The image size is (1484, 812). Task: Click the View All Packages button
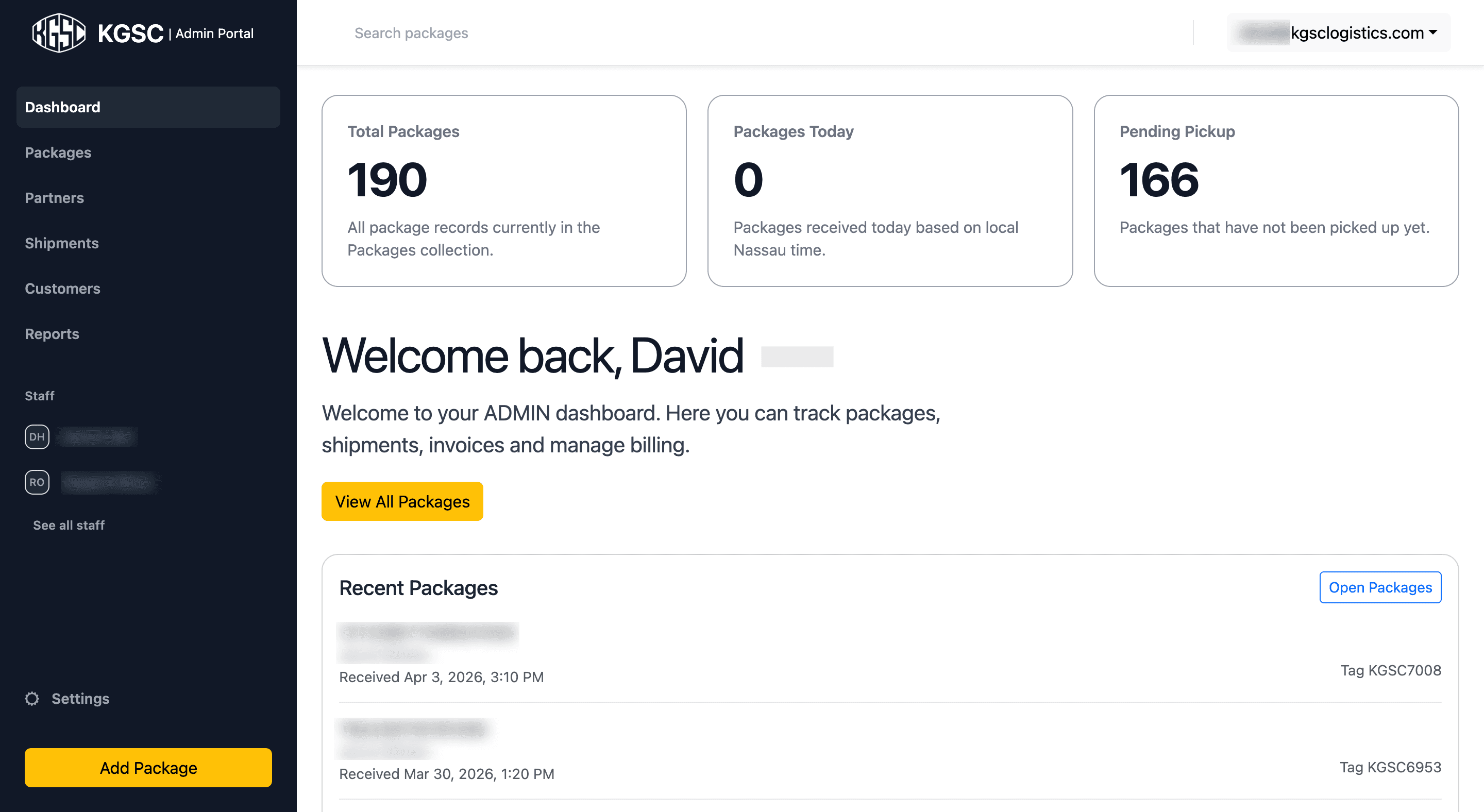click(x=402, y=501)
